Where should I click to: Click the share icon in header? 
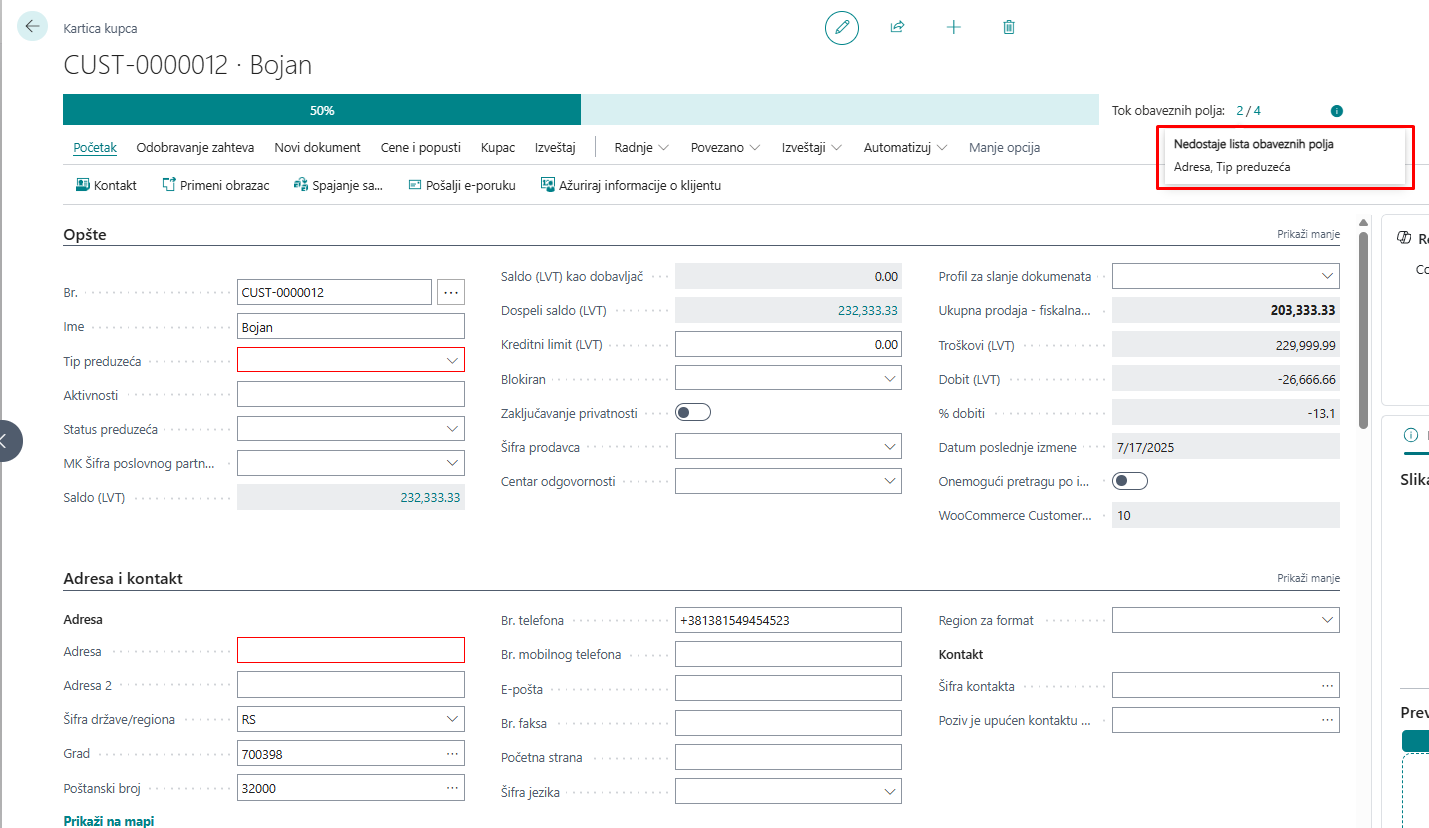[897, 28]
